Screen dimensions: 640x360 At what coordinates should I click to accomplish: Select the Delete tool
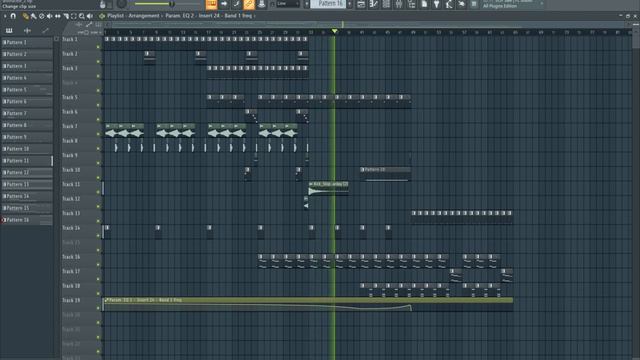click(x=42, y=16)
